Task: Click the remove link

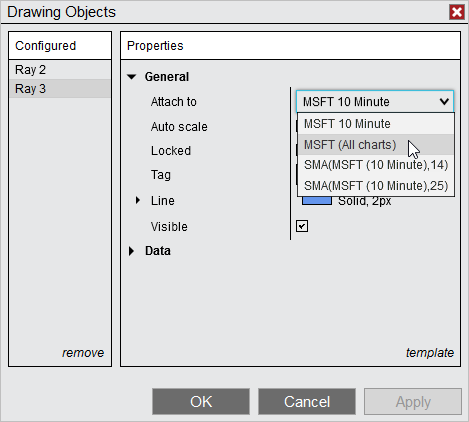Action: point(83,353)
